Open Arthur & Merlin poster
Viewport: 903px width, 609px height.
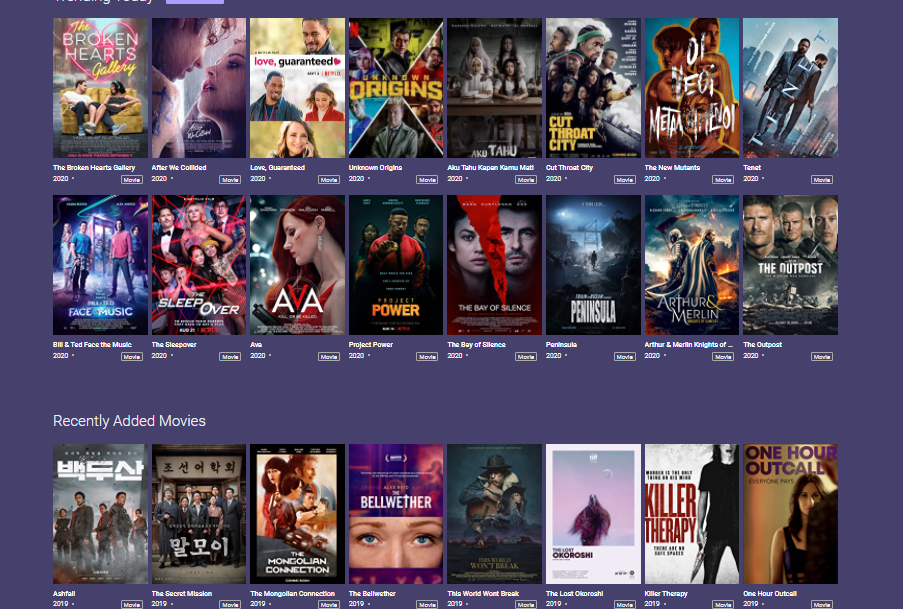coord(692,264)
